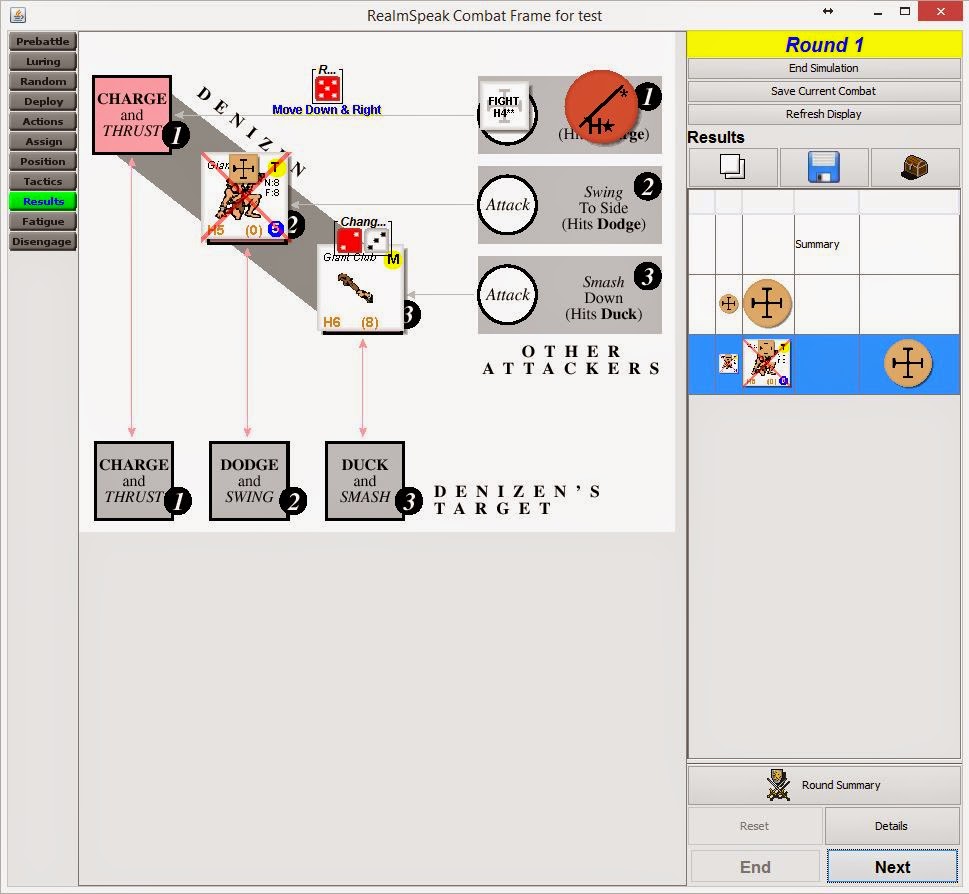Click End Simulation button
The width and height of the screenshot is (969, 894).
pyautogui.click(x=824, y=68)
